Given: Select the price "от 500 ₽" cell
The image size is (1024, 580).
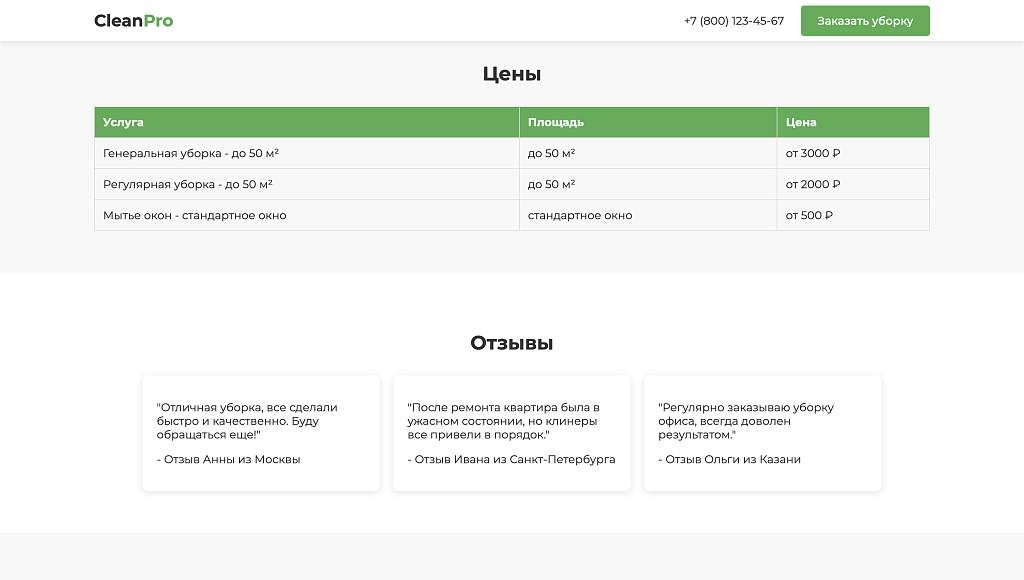Looking at the screenshot, I should point(806,214).
